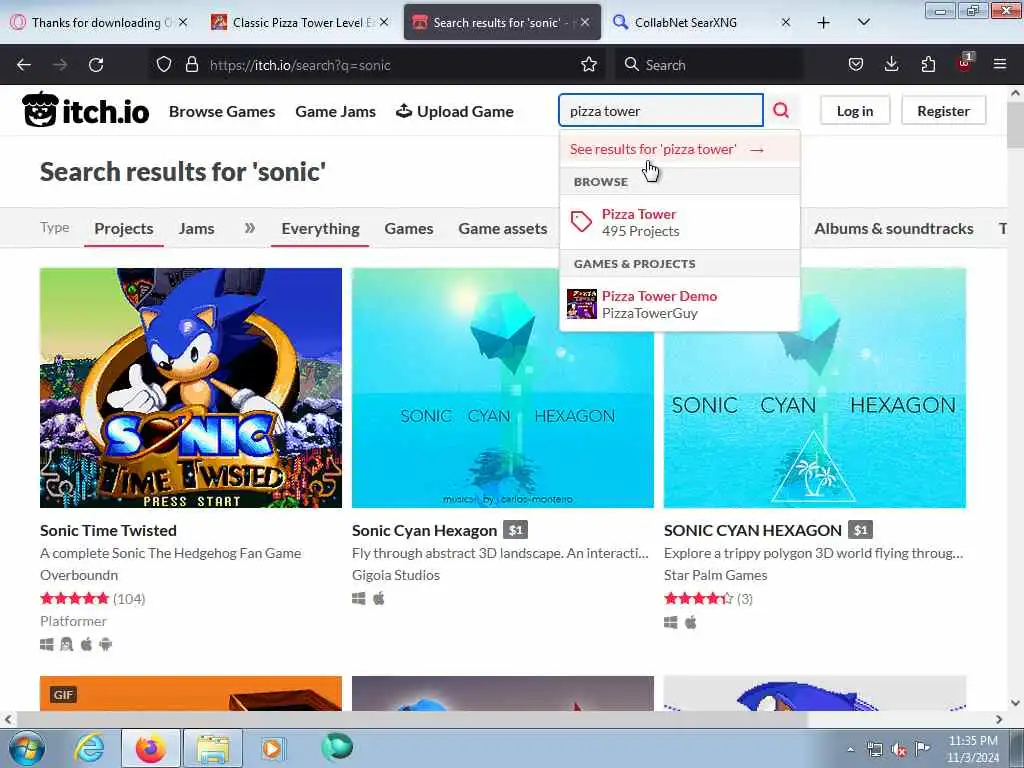Click the muted volume tray icon
The width and height of the screenshot is (1024, 768).
coord(899,750)
